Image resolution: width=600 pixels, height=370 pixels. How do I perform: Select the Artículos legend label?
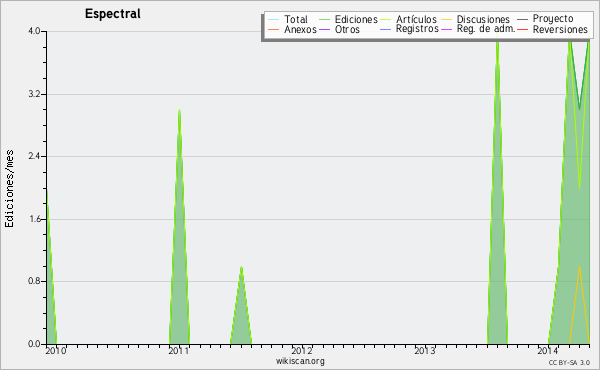pos(416,19)
